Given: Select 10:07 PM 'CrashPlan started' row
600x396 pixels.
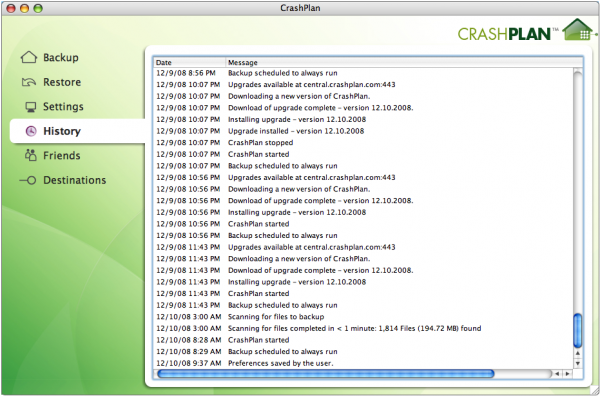Looking at the screenshot, I should click(364, 154).
